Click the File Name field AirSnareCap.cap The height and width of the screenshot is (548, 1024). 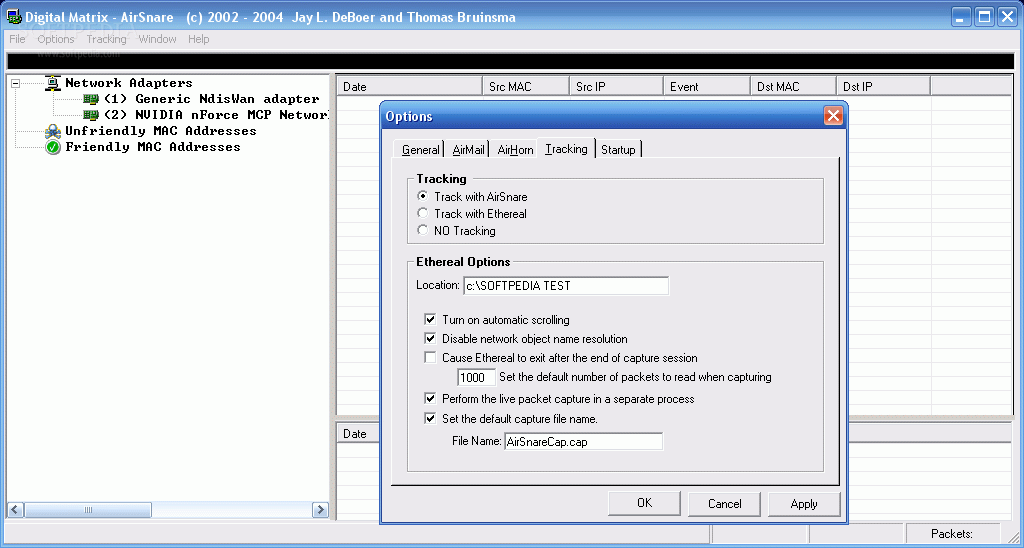coord(583,442)
